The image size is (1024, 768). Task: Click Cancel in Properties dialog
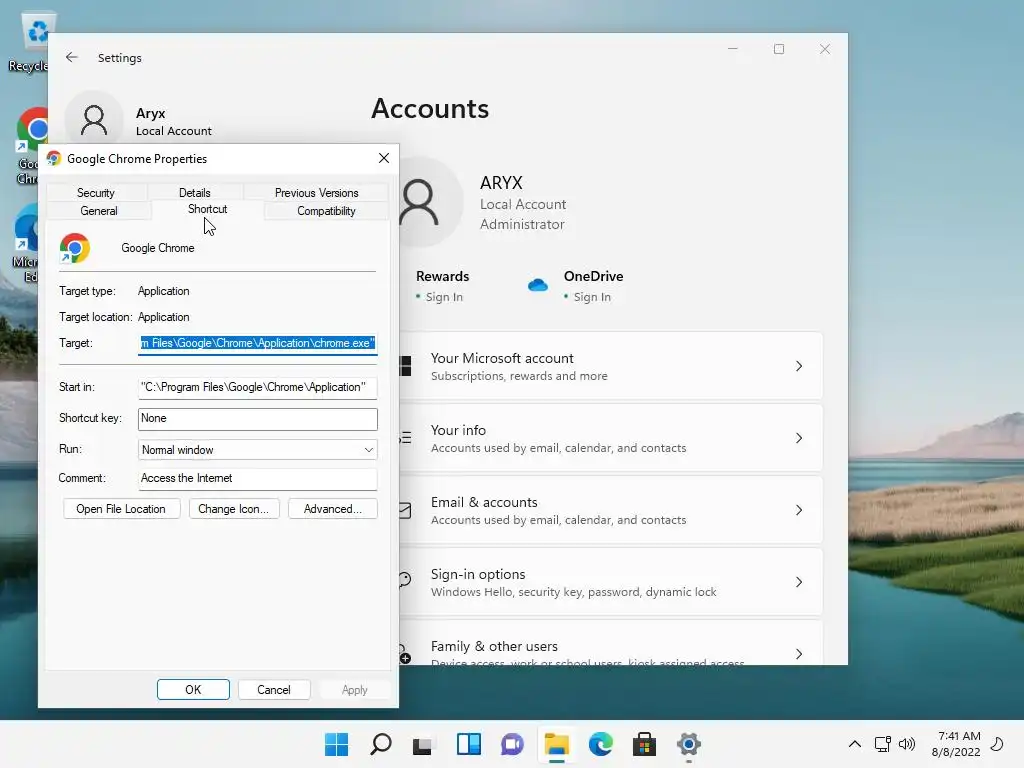coord(274,690)
